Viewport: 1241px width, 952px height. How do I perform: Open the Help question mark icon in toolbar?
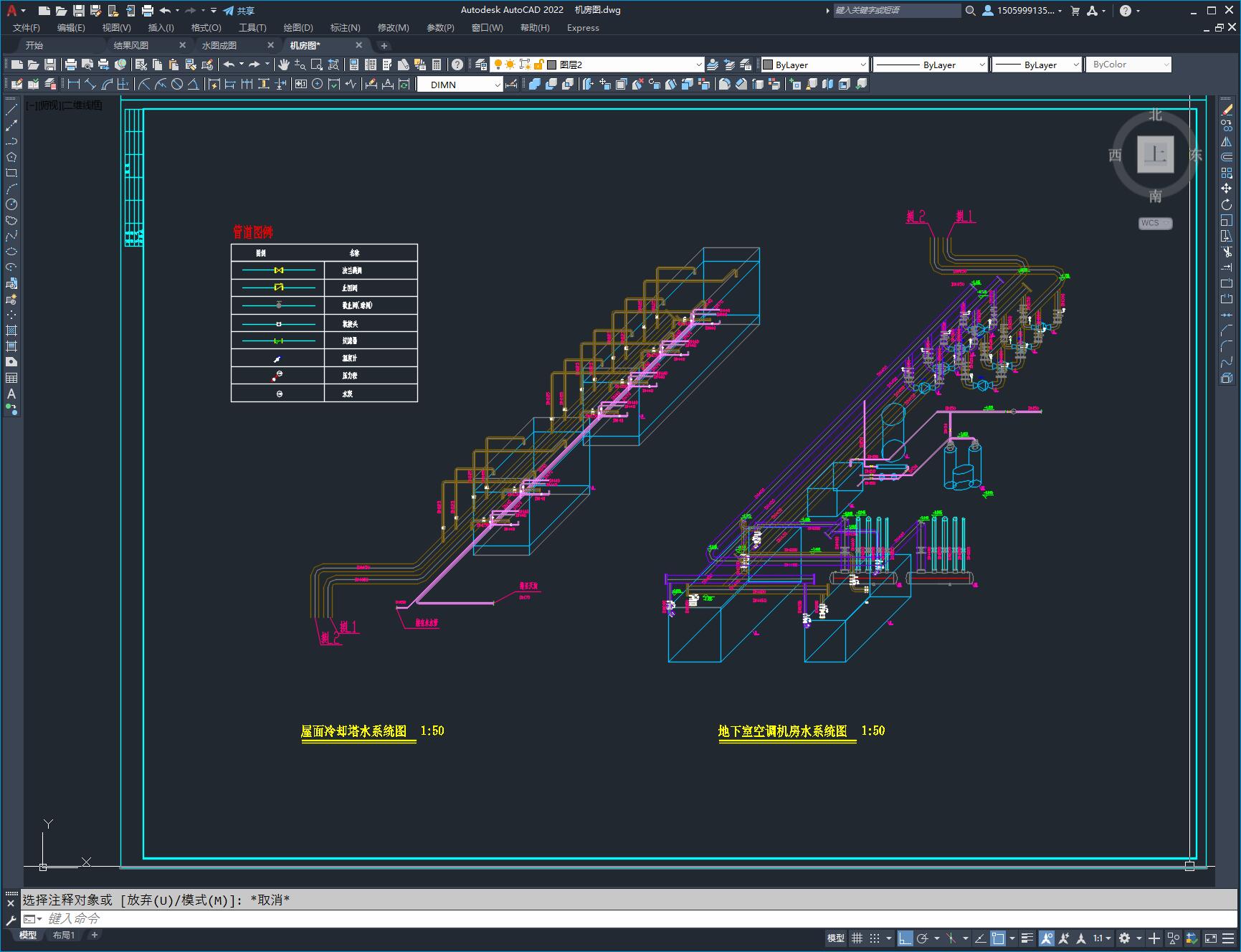(x=457, y=65)
